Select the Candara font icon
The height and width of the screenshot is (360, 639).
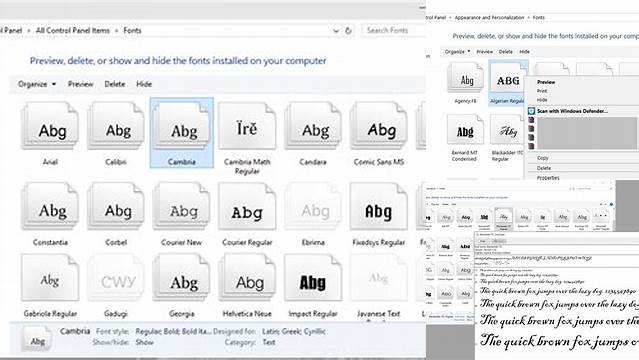[313, 126]
